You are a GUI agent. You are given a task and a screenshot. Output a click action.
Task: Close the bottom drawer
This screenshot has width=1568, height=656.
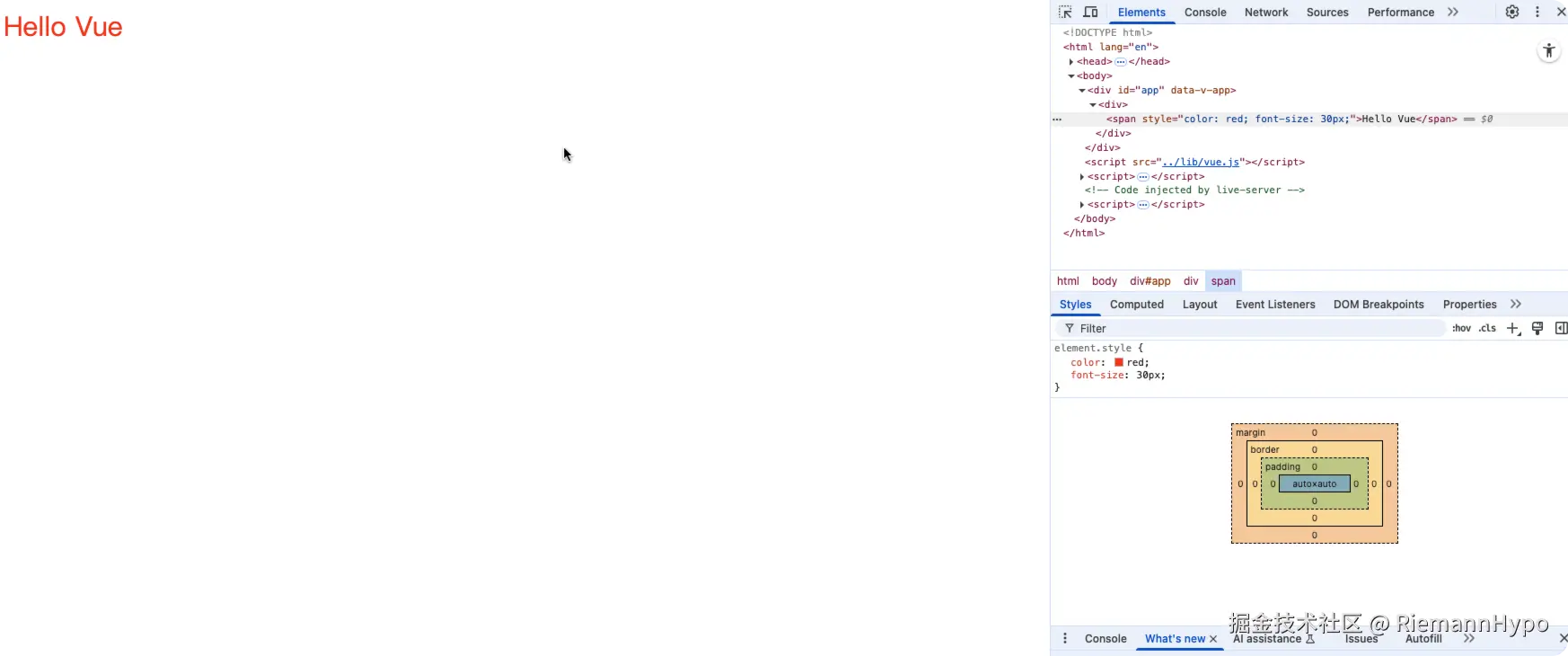(x=1563, y=638)
